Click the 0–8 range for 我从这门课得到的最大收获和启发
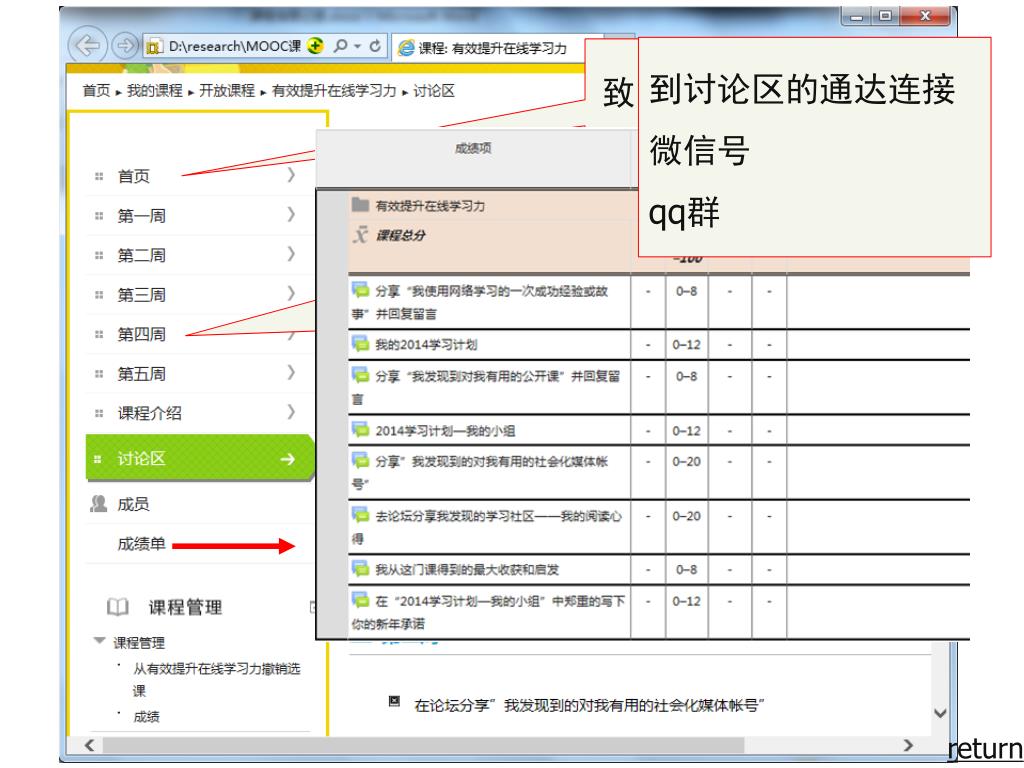 [686, 569]
